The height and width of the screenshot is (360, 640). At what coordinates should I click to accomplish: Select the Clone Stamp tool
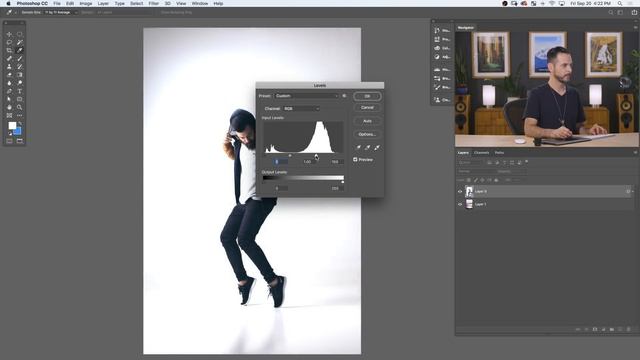click(x=9, y=67)
